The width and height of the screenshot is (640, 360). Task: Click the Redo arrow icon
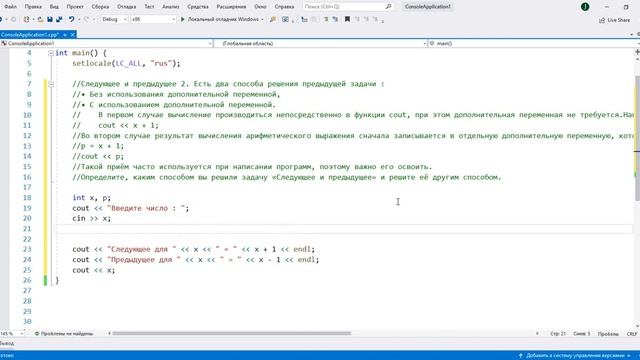[x=86, y=19]
